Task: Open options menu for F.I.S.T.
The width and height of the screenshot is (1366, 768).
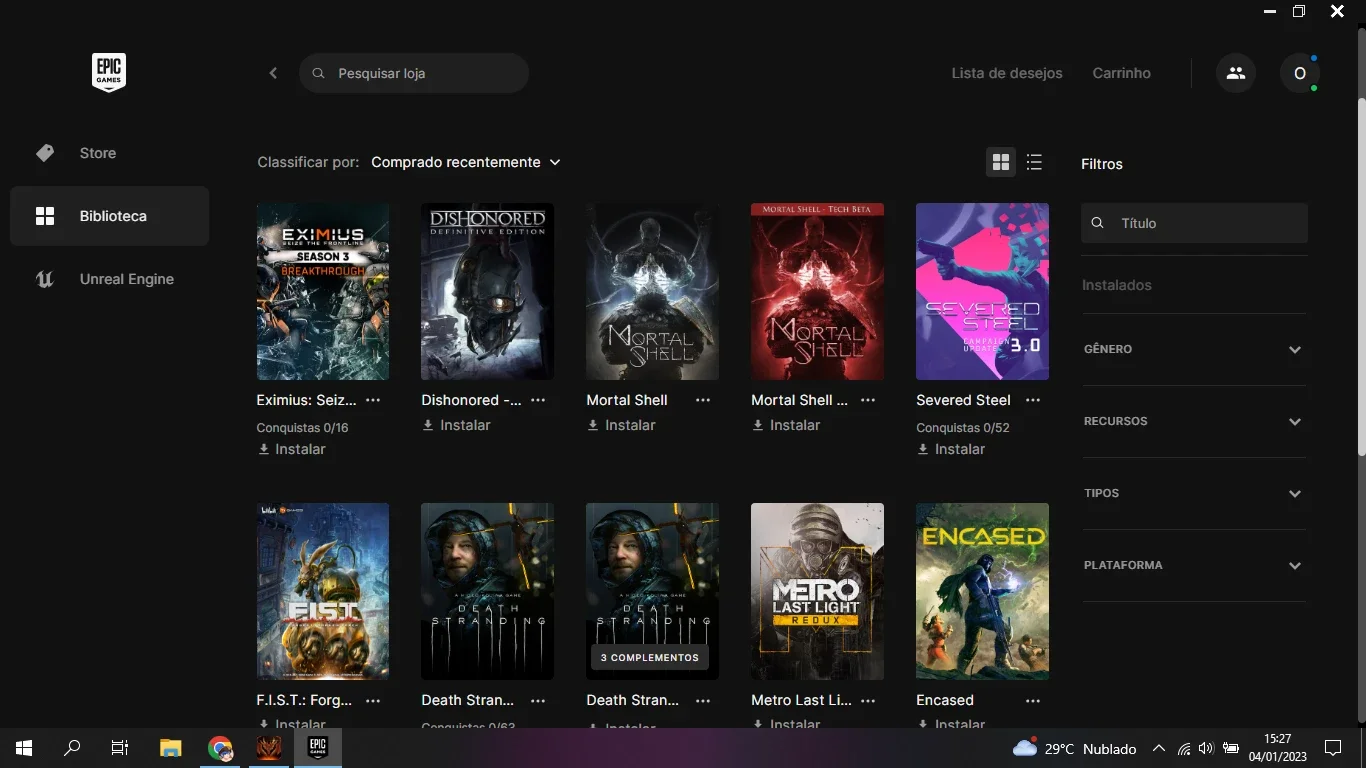Action: (x=373, y=700)
